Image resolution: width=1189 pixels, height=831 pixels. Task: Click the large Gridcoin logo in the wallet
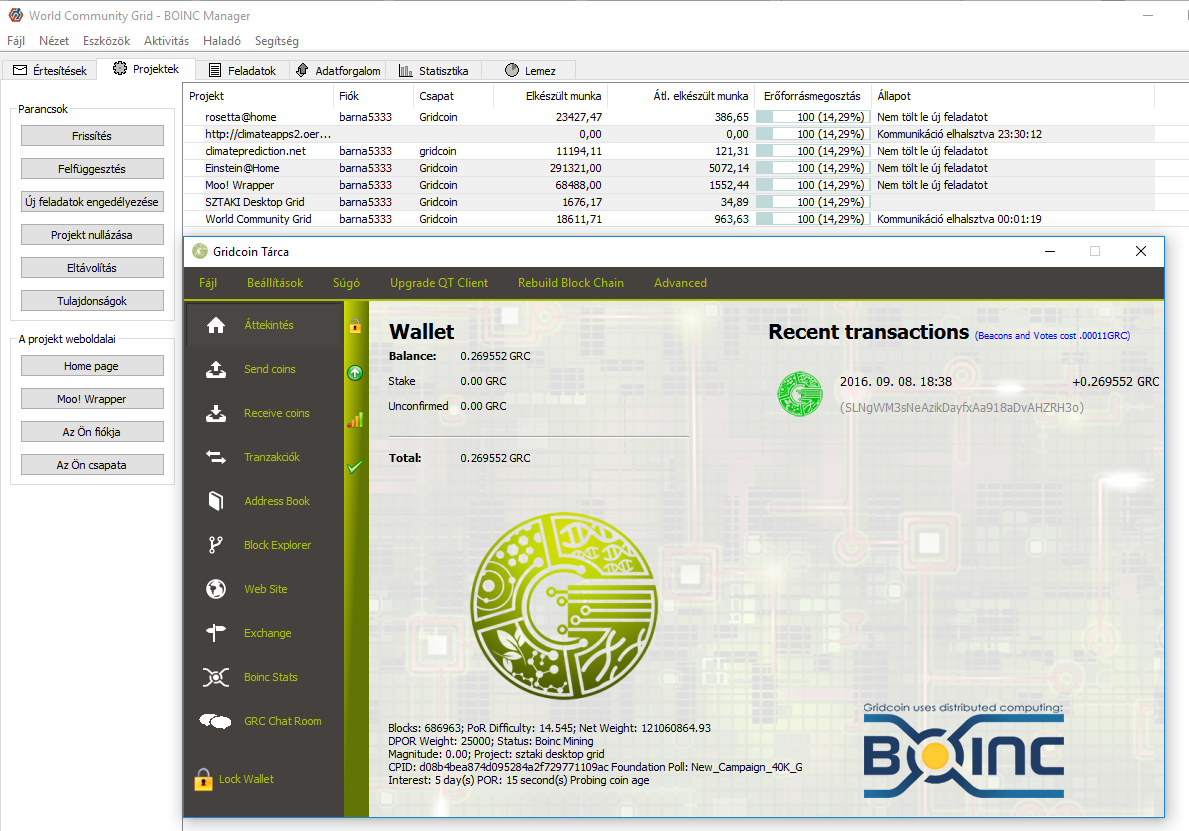(x=563, y=606)
